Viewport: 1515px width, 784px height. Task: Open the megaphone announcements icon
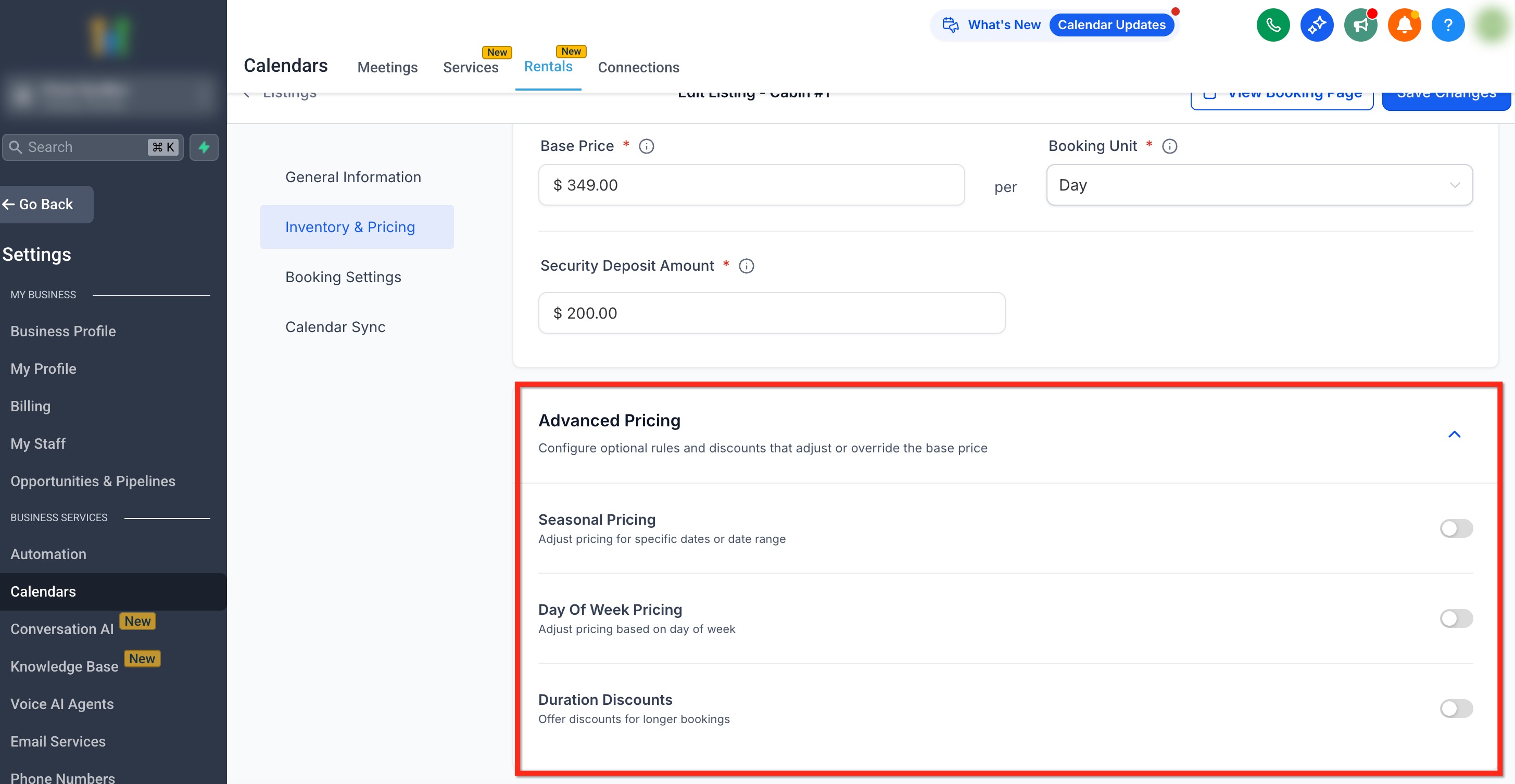point(1360,24)
